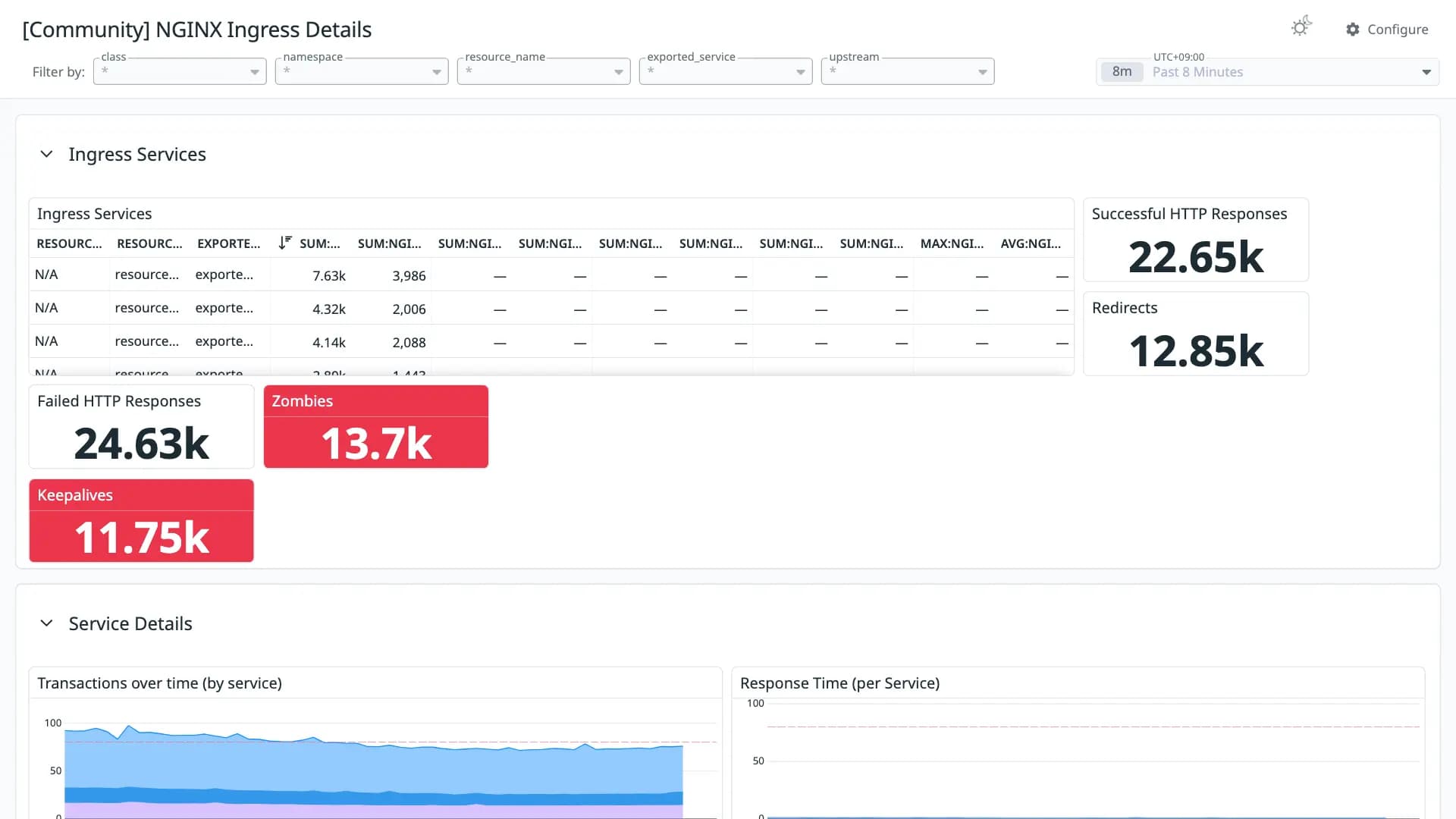Viewport: 1456px width, 819px height.
Task: Click the 2,006 table cell
Action: 409,309
